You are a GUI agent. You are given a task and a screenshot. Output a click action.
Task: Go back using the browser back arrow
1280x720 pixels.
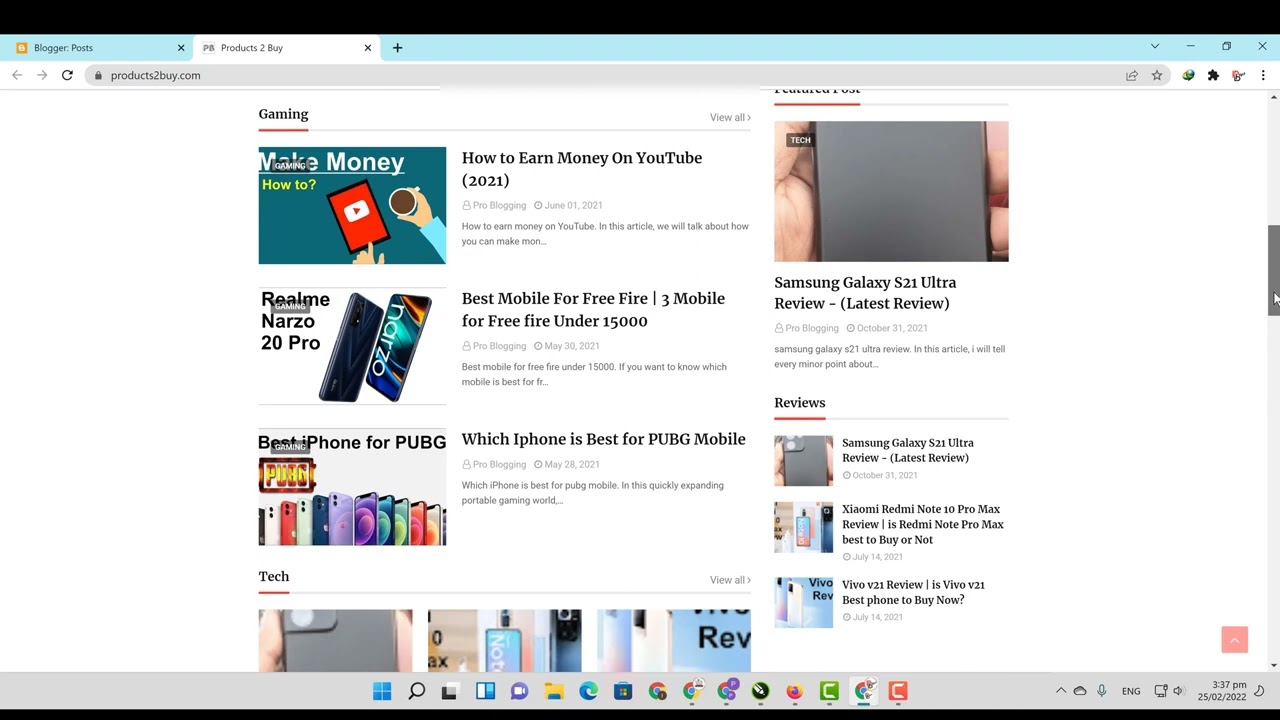(17, 75)
